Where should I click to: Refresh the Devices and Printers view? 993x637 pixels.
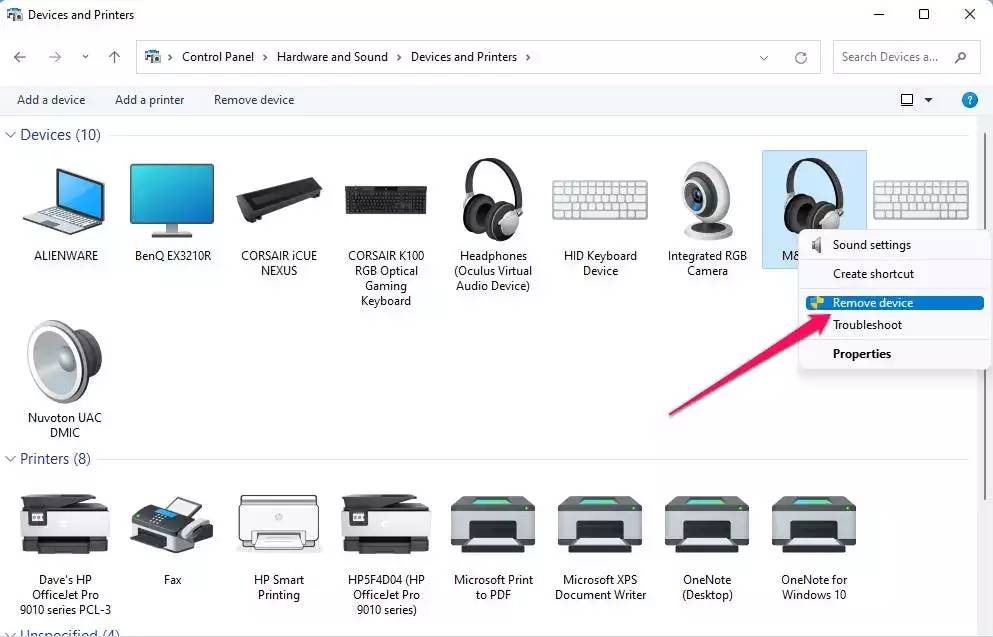click(x=801, y=58)
